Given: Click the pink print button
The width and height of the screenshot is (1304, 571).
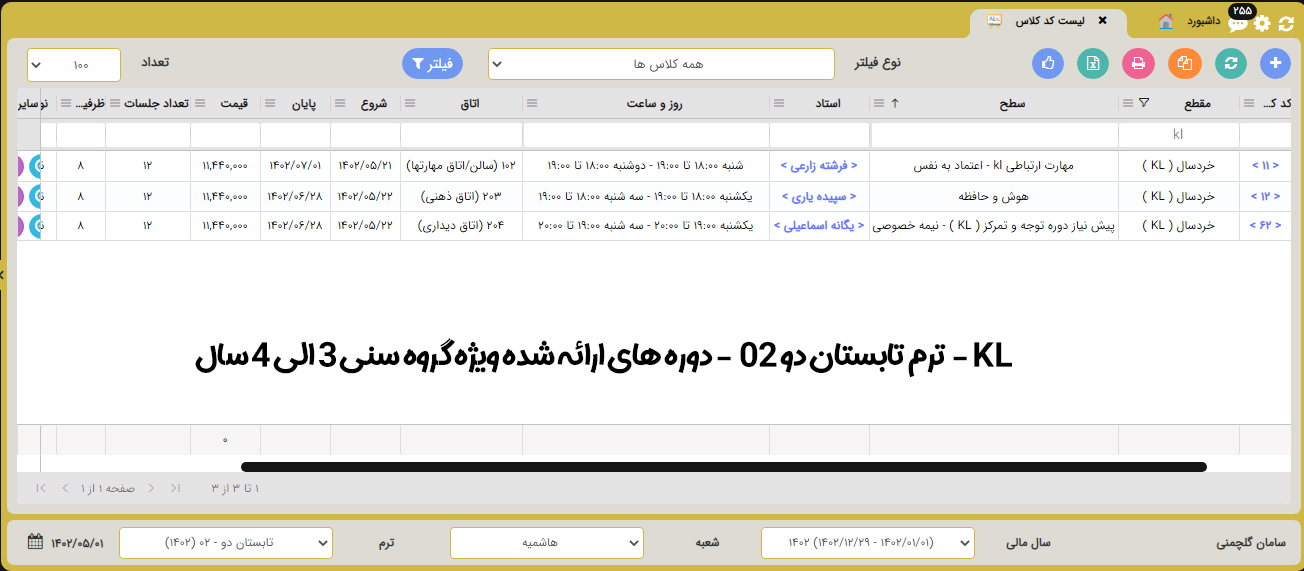Looking at the screenshot, I should (1138, 63).
